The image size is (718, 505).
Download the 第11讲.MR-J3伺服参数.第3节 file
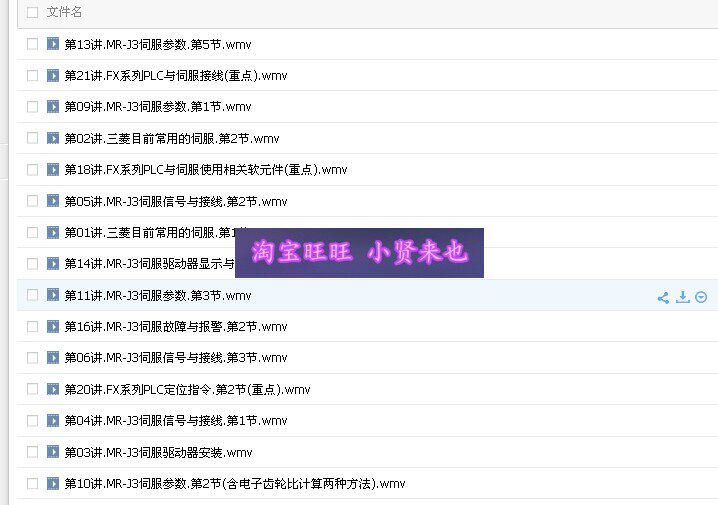click(x=682, y=297)
